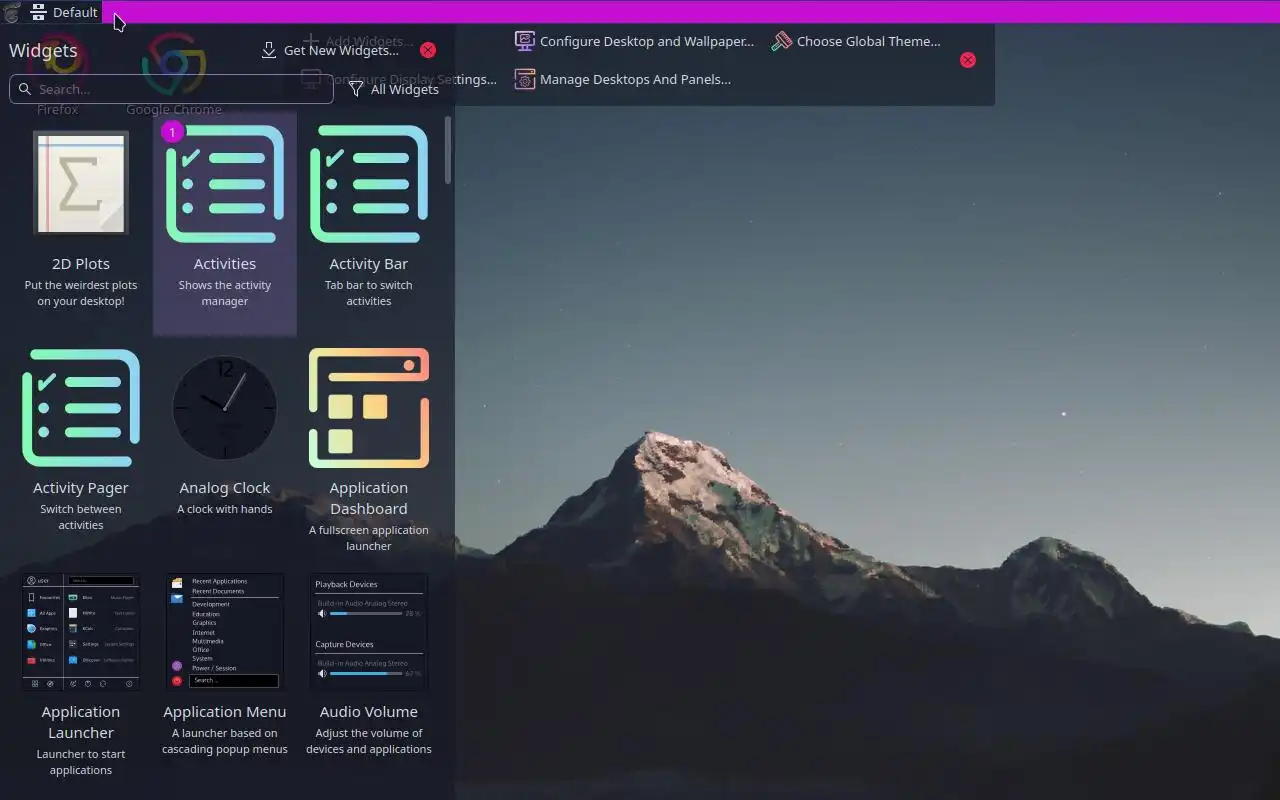The height and width of the screenshot is (800, 1280).
Task: Click the Get New Widgets button
Action: (329, 50)
